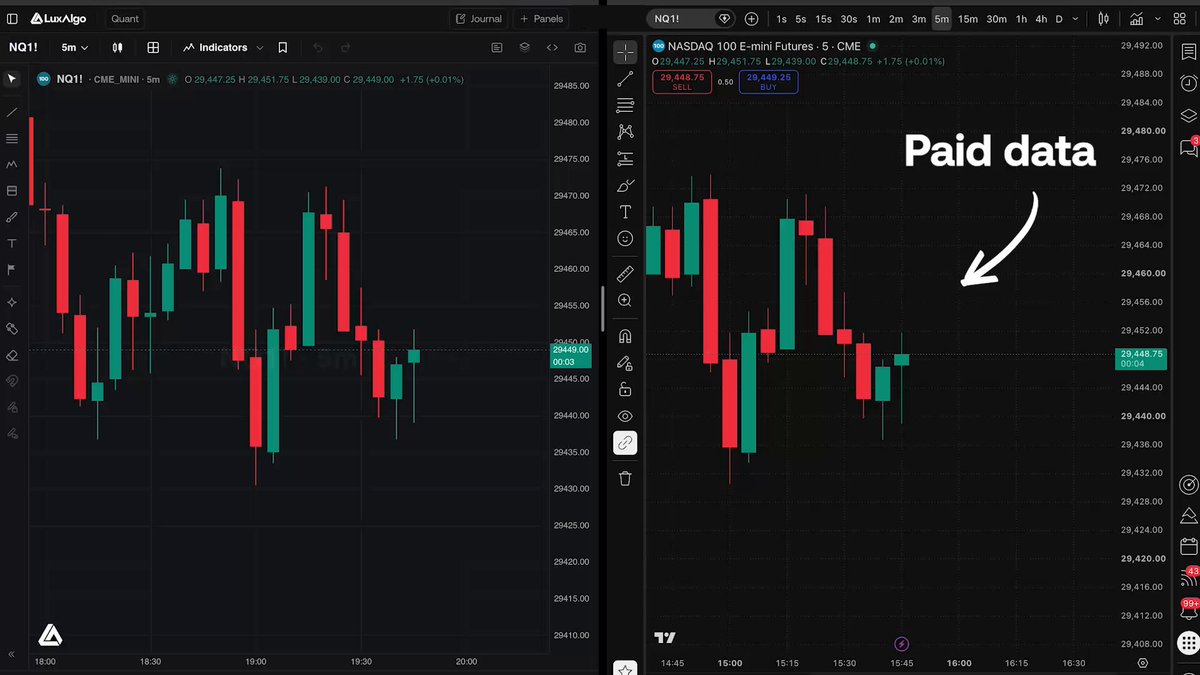Open the Indicators menu in LuxAlgo

coord(215,47)
